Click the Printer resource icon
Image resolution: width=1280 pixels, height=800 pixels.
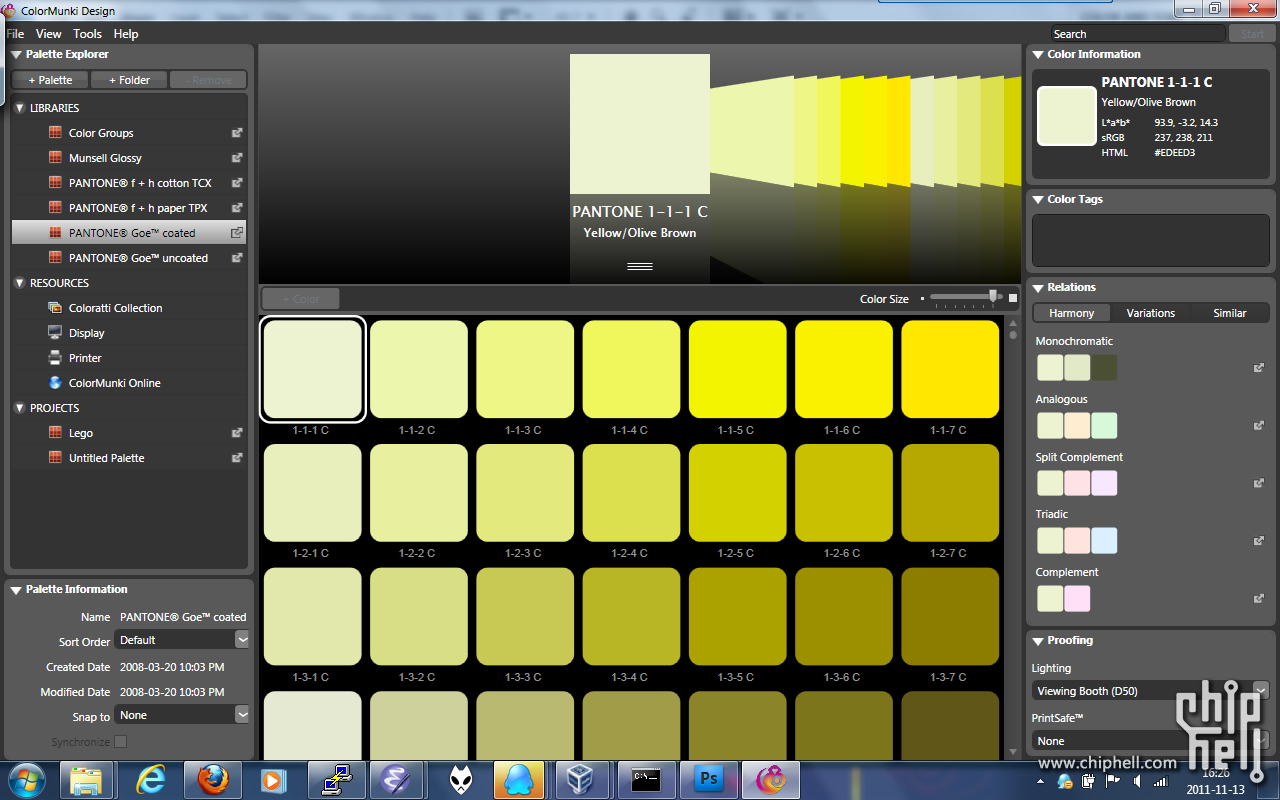(x=55, y=357)
